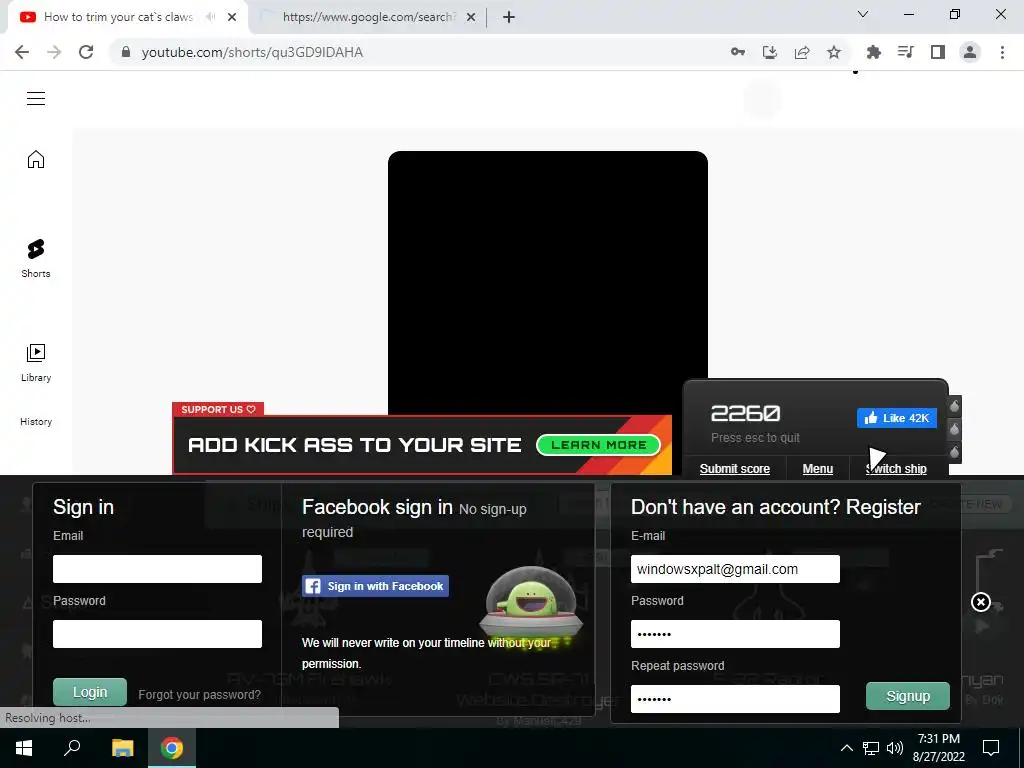
Task: Bookmark this page with the star
Action: coord(834,52)
